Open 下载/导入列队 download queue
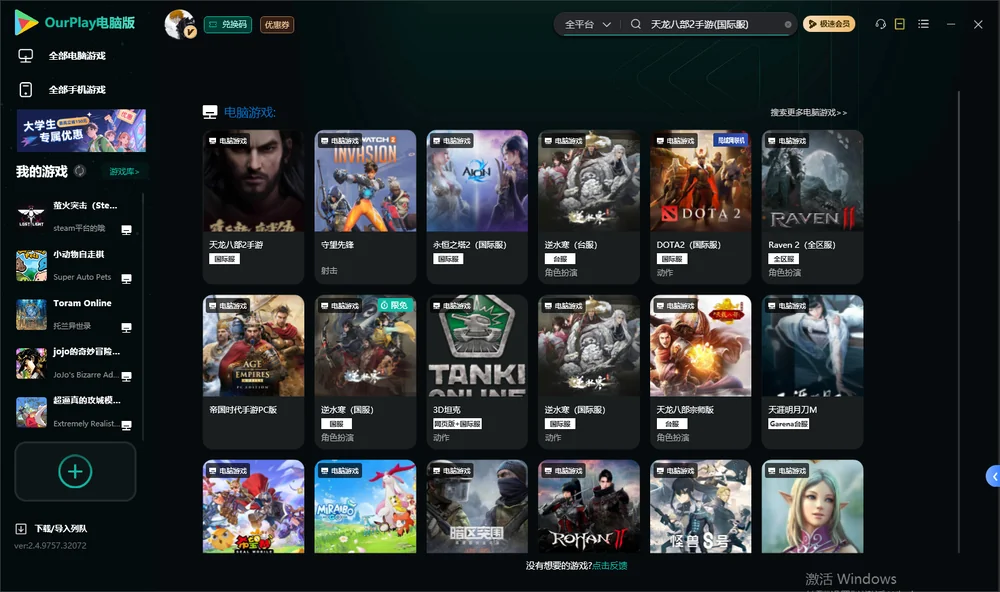Image resolution: width=1000 pixels, height=592 pixels. click(52, 529)
